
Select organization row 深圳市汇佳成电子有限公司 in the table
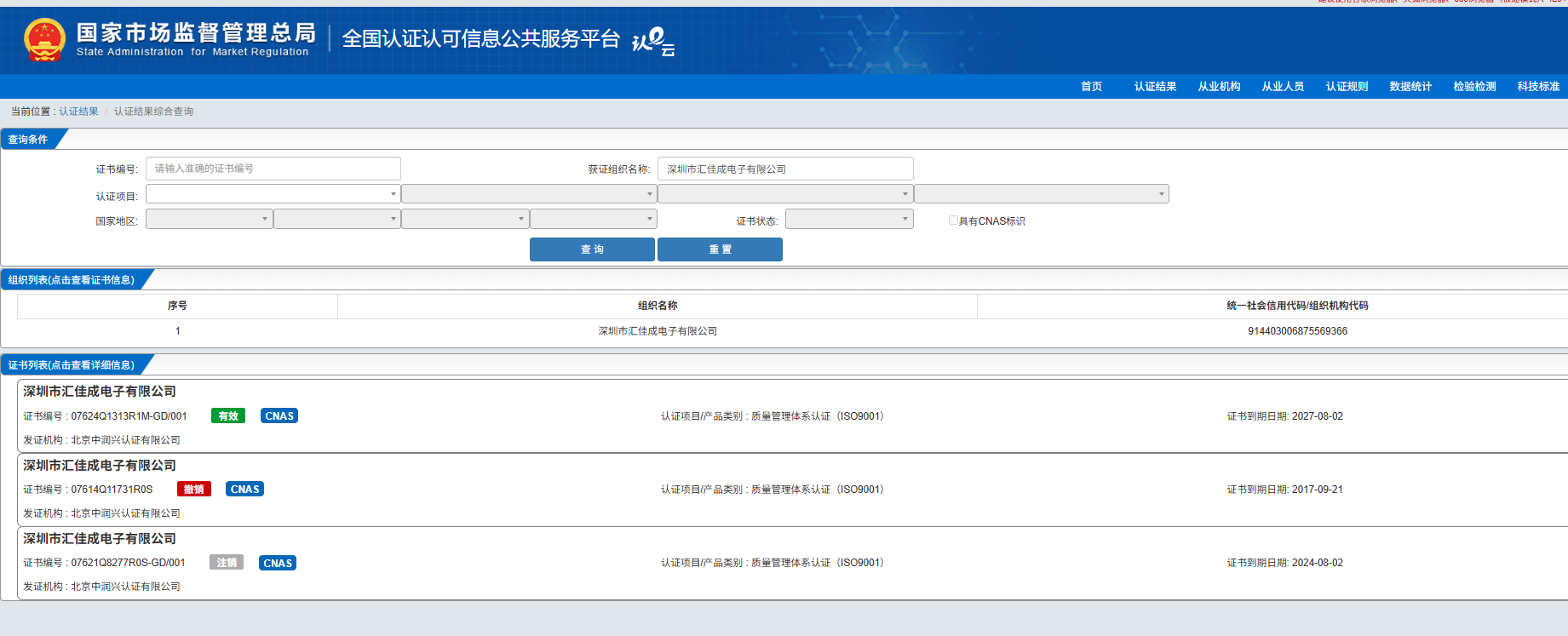tap(658, 331)
